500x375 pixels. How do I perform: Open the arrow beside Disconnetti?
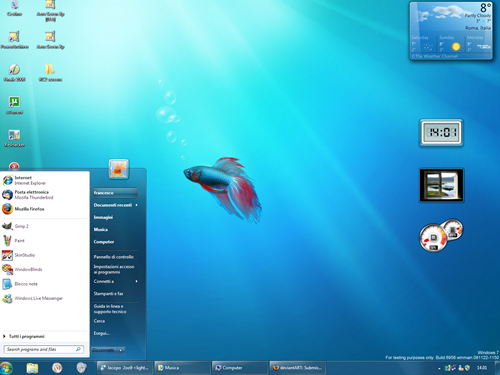[121, 350]
